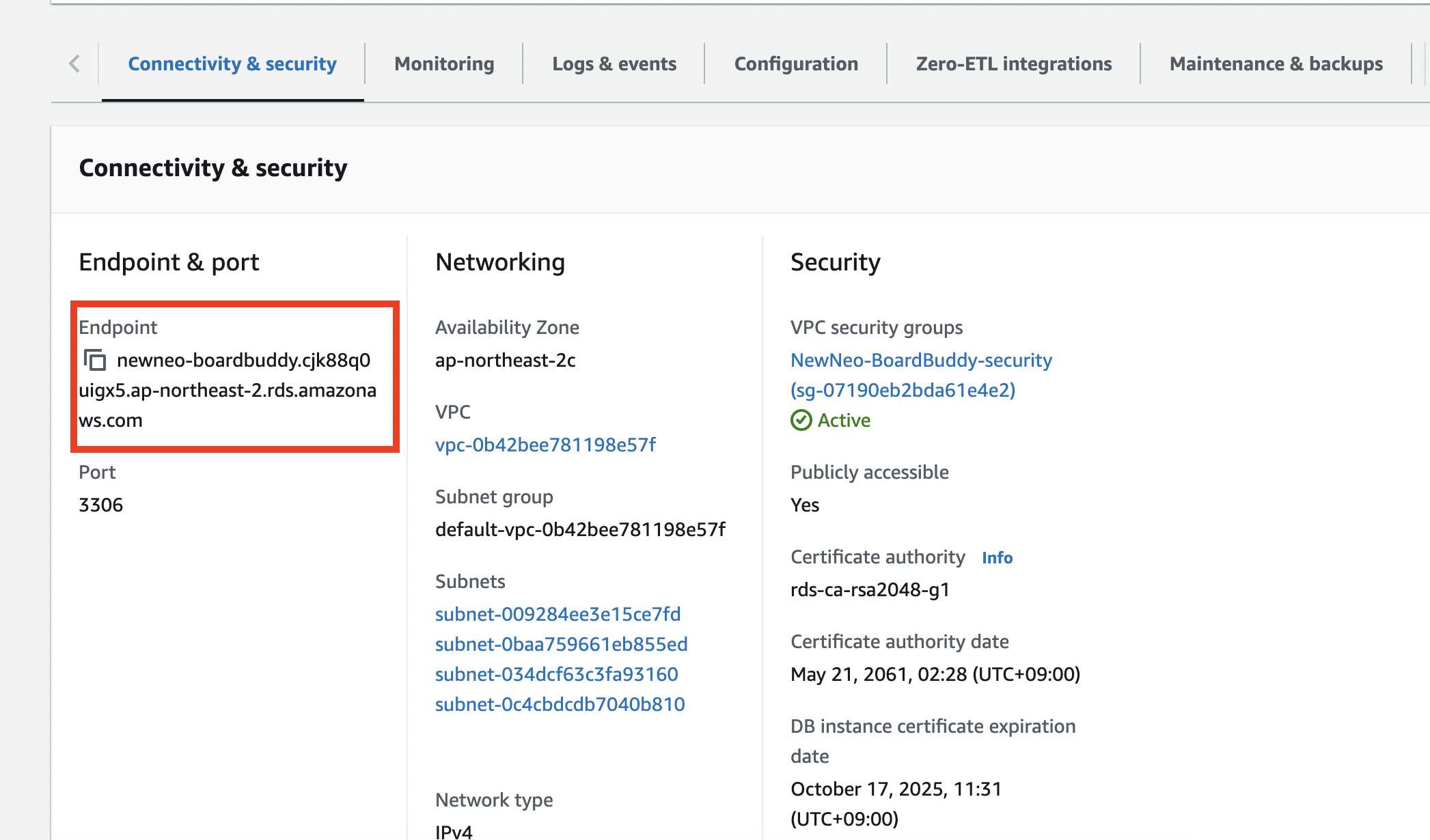Switch to the Monitoring tab
The image size is (1430, 840).
tap(444, 64)
